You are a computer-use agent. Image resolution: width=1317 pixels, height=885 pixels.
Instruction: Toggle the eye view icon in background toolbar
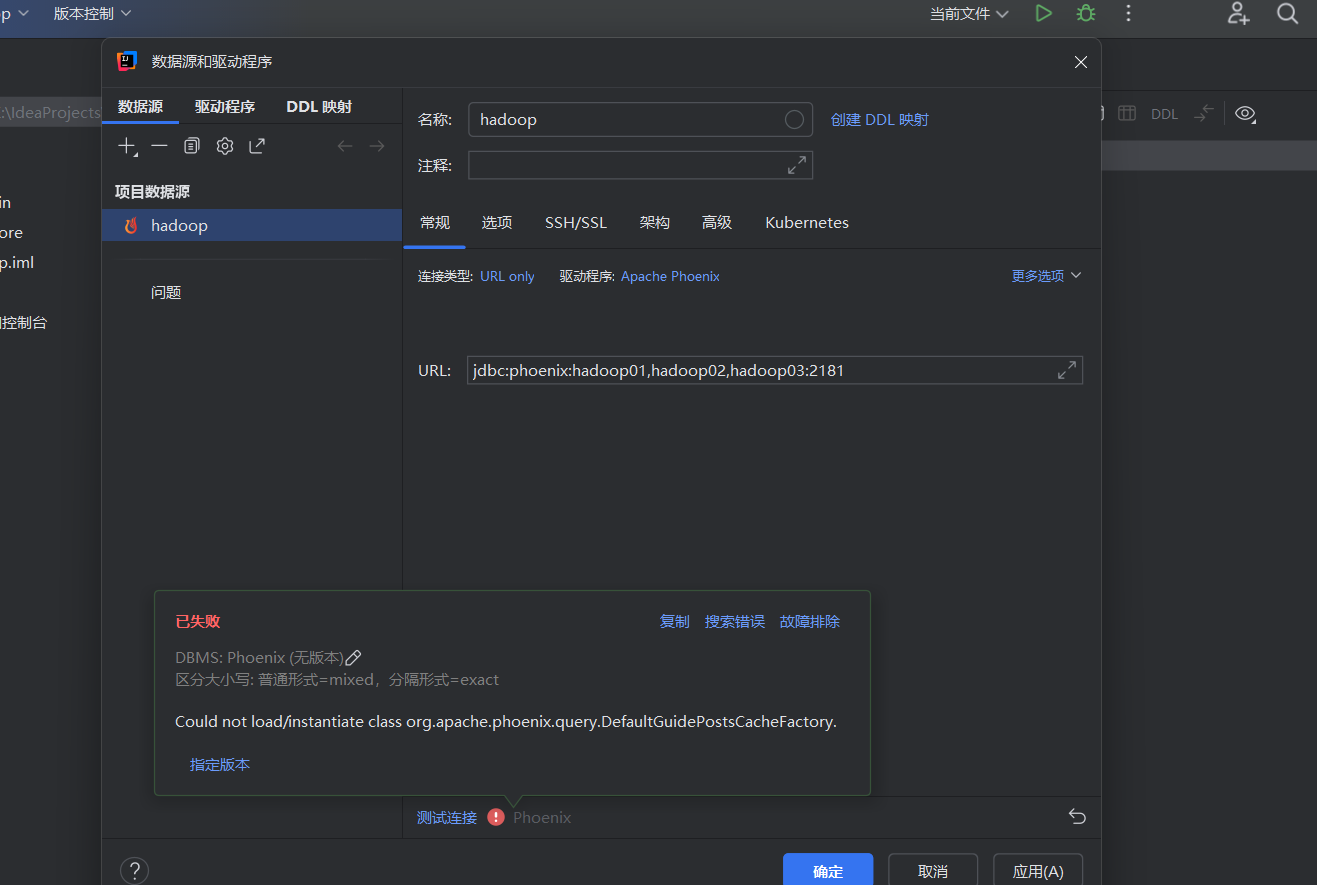[x=1245, y=113]
